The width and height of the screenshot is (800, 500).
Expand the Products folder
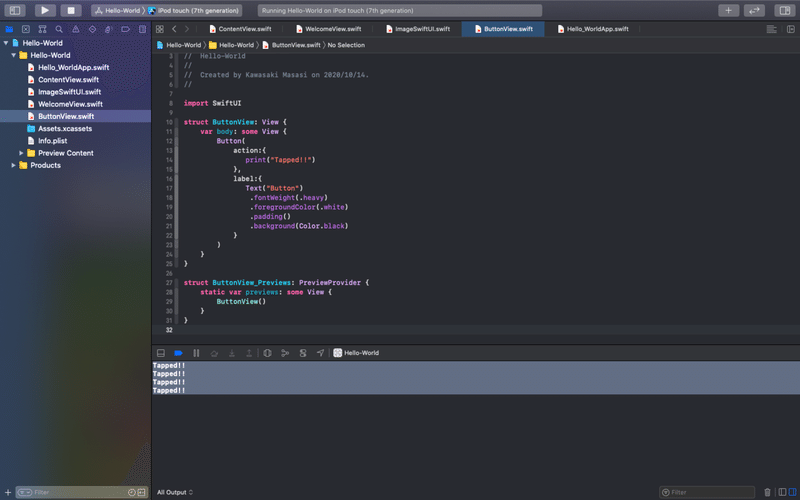[x=13, y=165]
